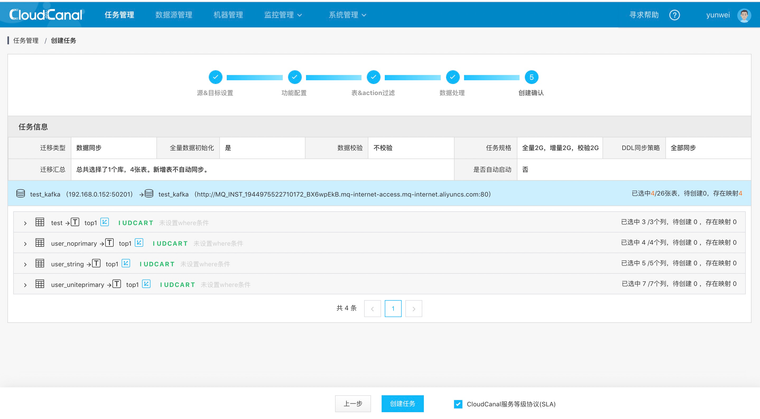Click the 全部同步 DDL strategy value

tap(683, 148)
